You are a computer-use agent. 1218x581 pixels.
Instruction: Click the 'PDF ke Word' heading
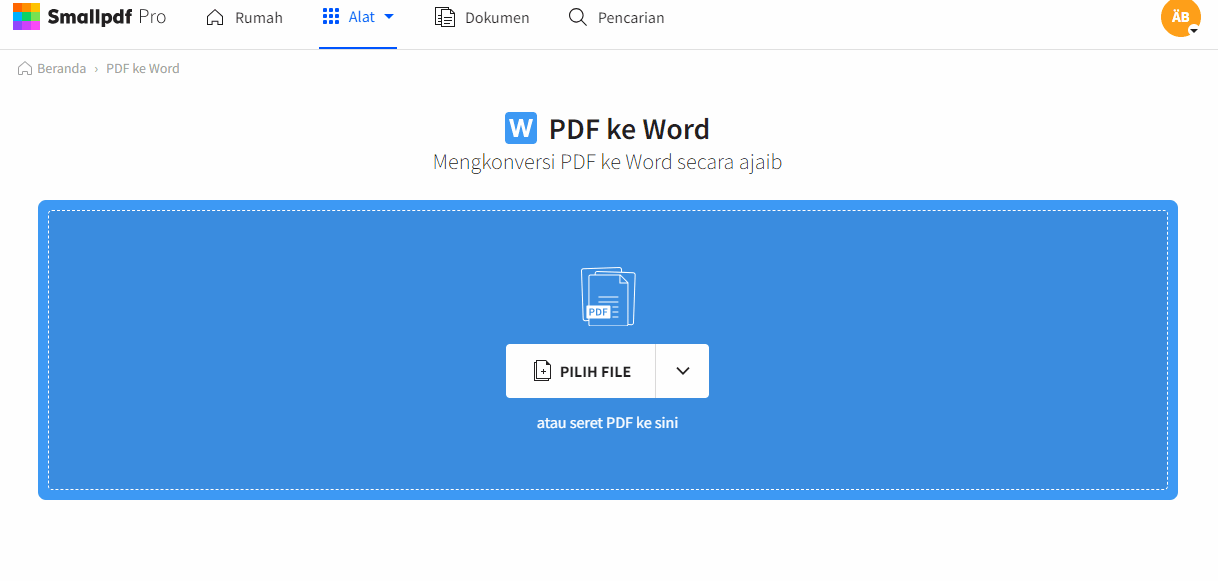tap(629, 129)
